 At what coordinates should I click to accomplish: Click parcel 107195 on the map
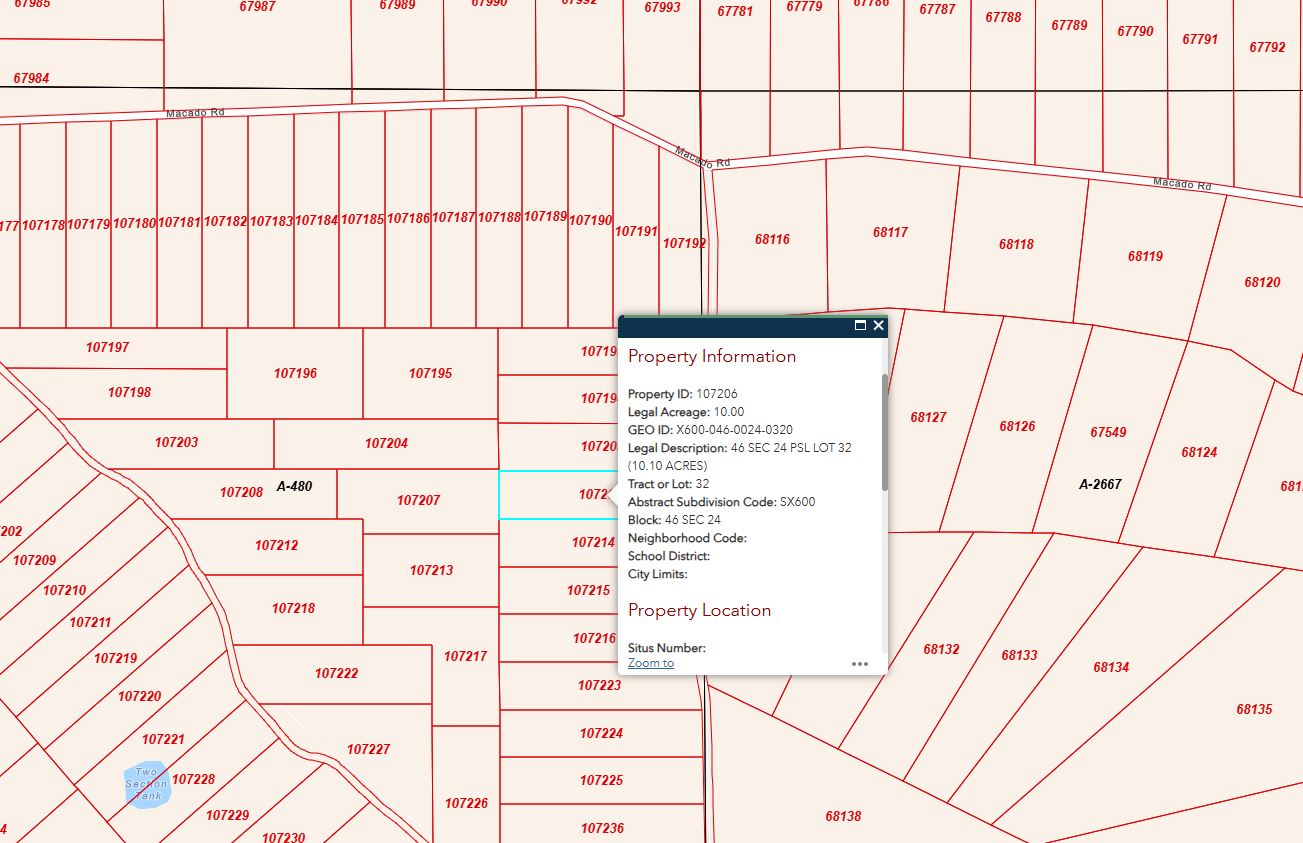(x=430, y=373)
